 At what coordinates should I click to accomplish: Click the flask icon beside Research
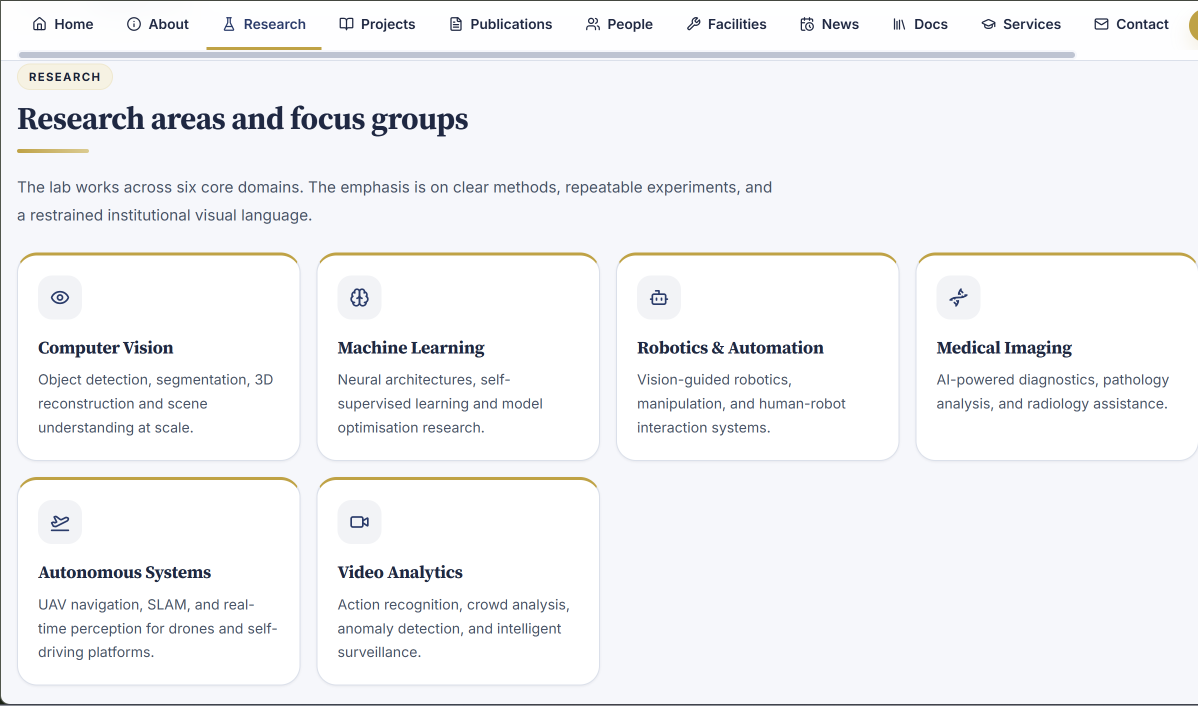point(228,24)
